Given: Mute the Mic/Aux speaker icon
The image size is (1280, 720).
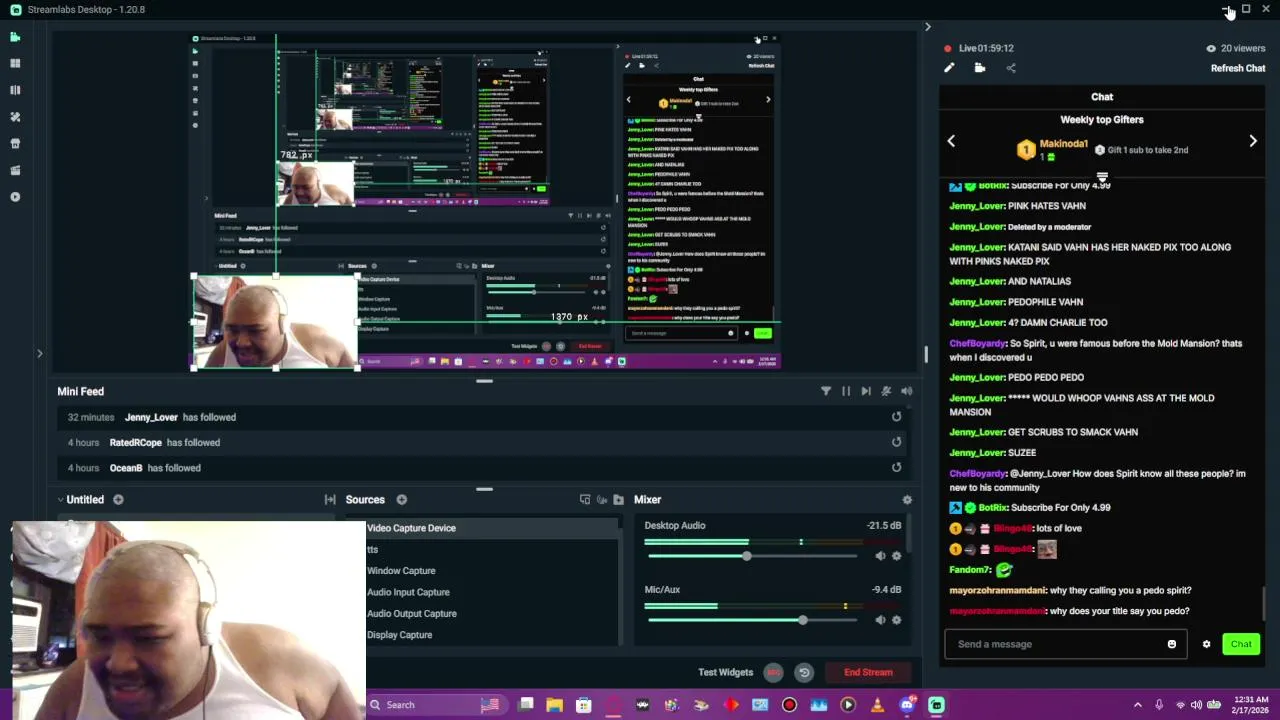Looking at the screenshot, I should [x=880, y=620].
